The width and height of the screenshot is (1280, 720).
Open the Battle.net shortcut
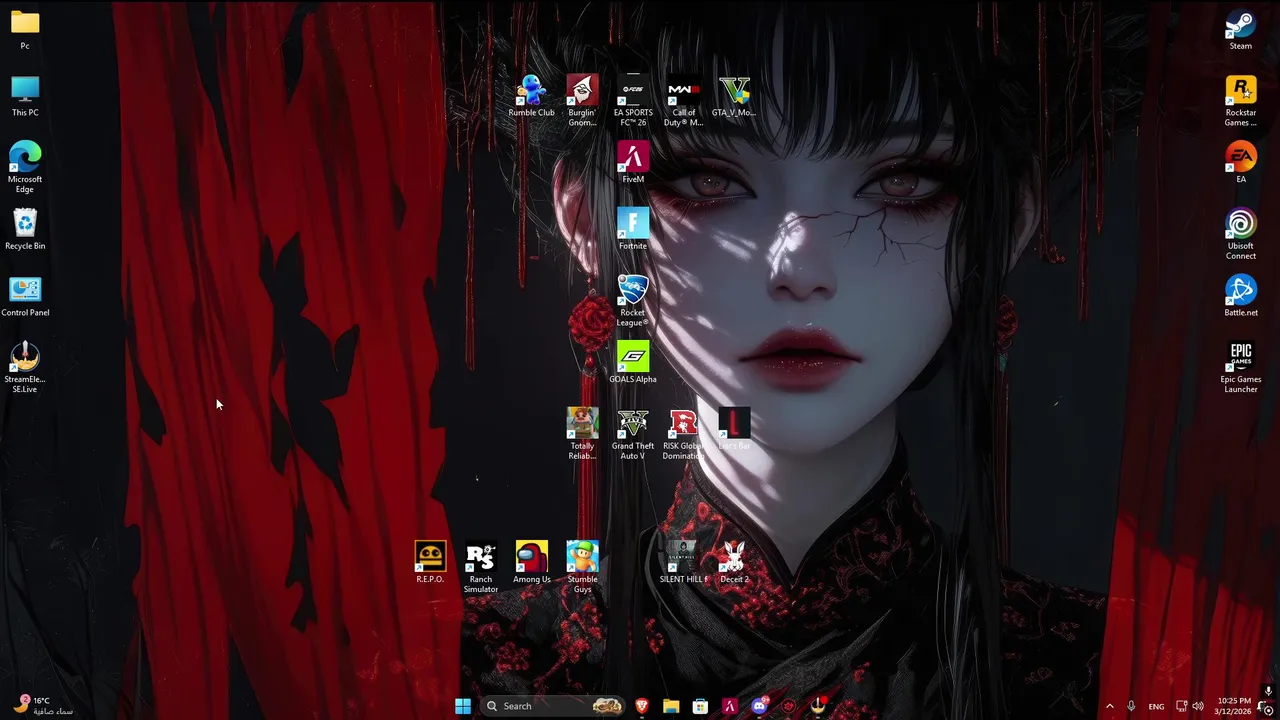(x=1240, y=296)
